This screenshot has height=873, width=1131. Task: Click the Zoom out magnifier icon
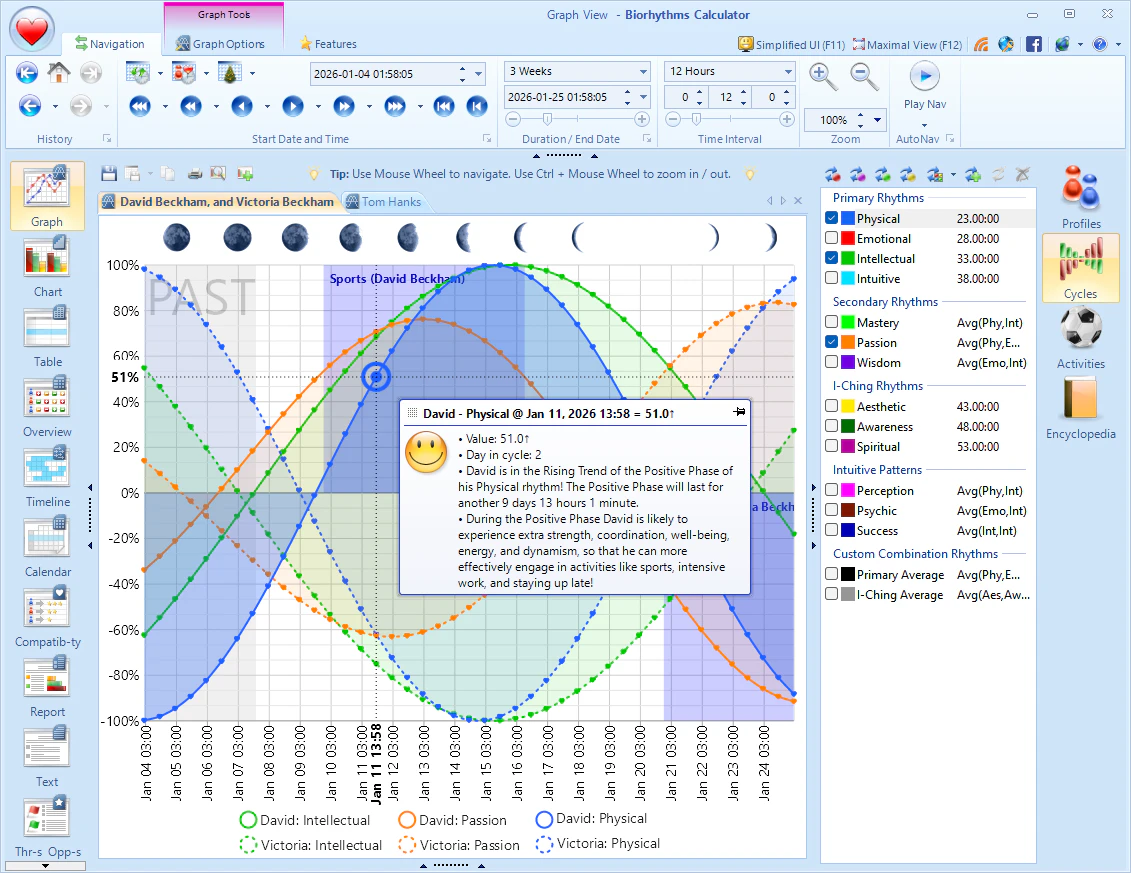863,76
